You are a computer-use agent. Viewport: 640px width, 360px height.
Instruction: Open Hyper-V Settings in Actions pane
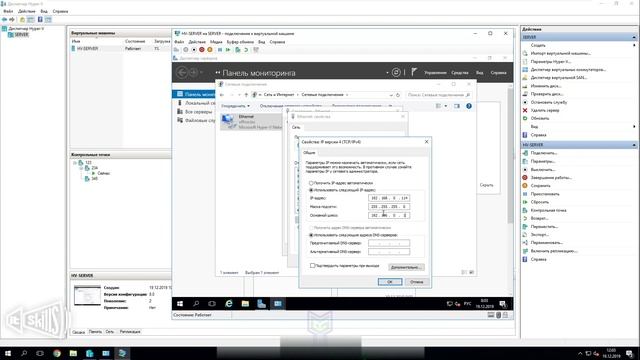point(550,62)
